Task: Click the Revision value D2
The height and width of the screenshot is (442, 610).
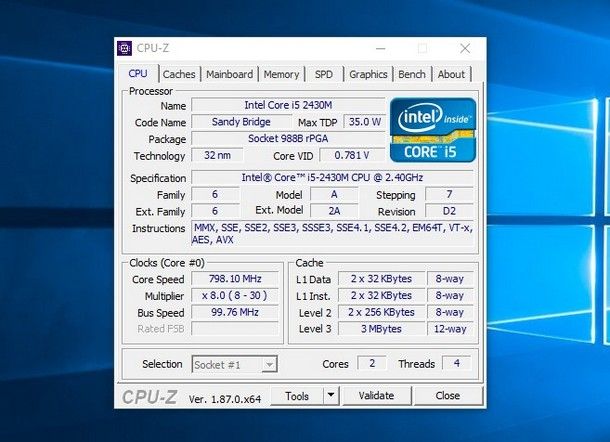Action: (x=449, y=211)
